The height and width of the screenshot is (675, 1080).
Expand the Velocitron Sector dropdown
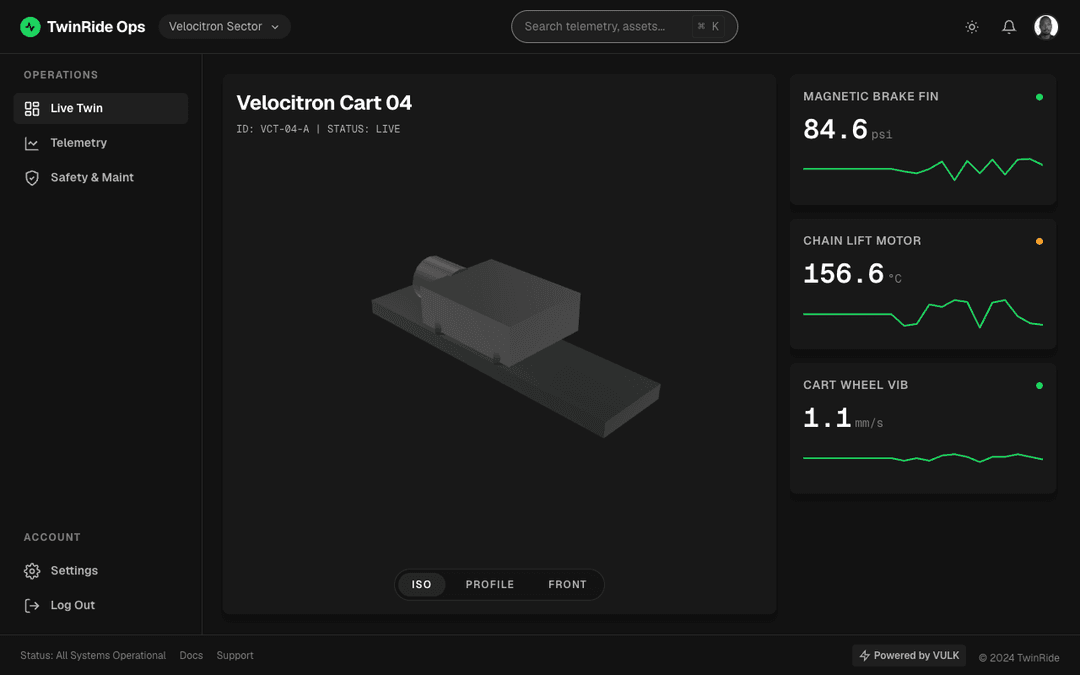[x=225, y=27]
